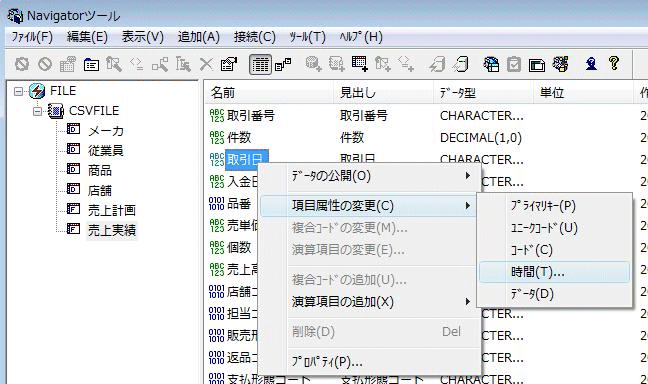This screenshot has width=648, height=384.
Task: Click the colorful blocks tool icon
Action: (560, 64)
